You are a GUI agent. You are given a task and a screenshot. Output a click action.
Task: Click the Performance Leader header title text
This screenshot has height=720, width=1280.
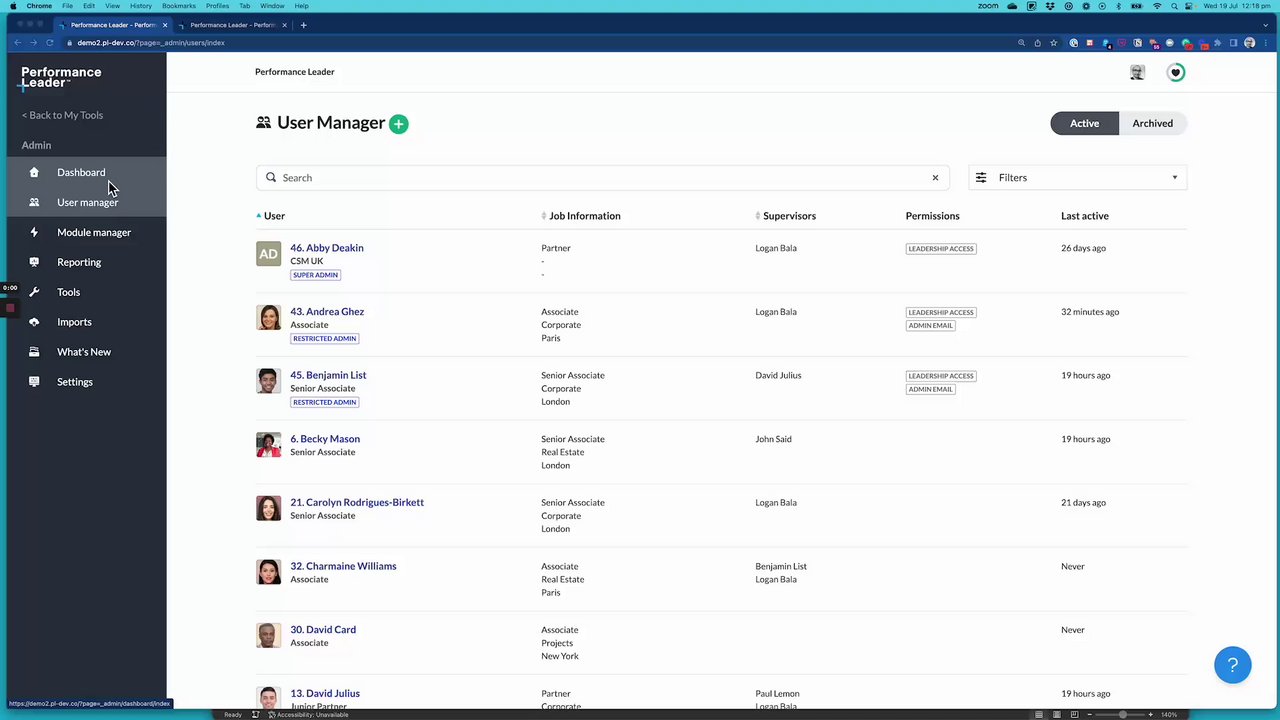295,72
